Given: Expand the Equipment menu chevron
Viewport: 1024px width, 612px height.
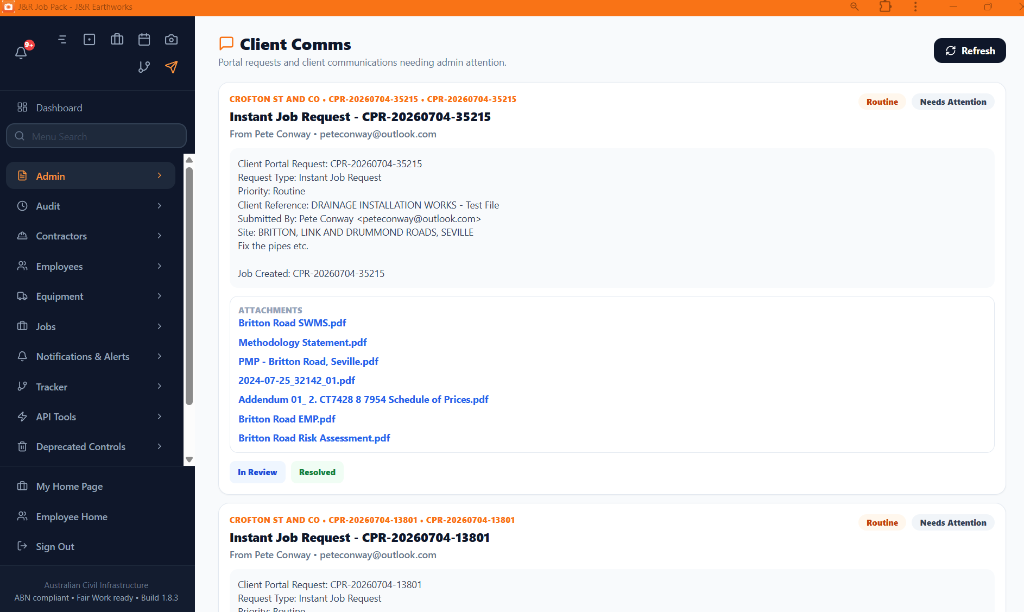Looking at the screenshot, I should point(159,296).
